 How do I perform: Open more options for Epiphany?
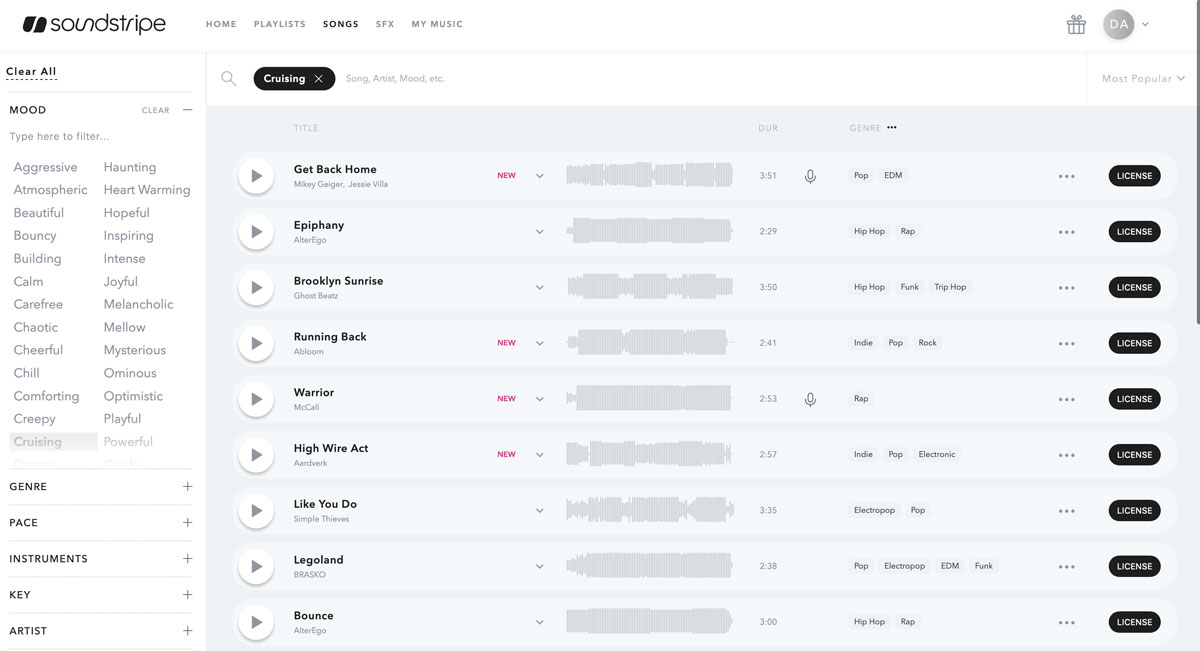[1066, 232]
